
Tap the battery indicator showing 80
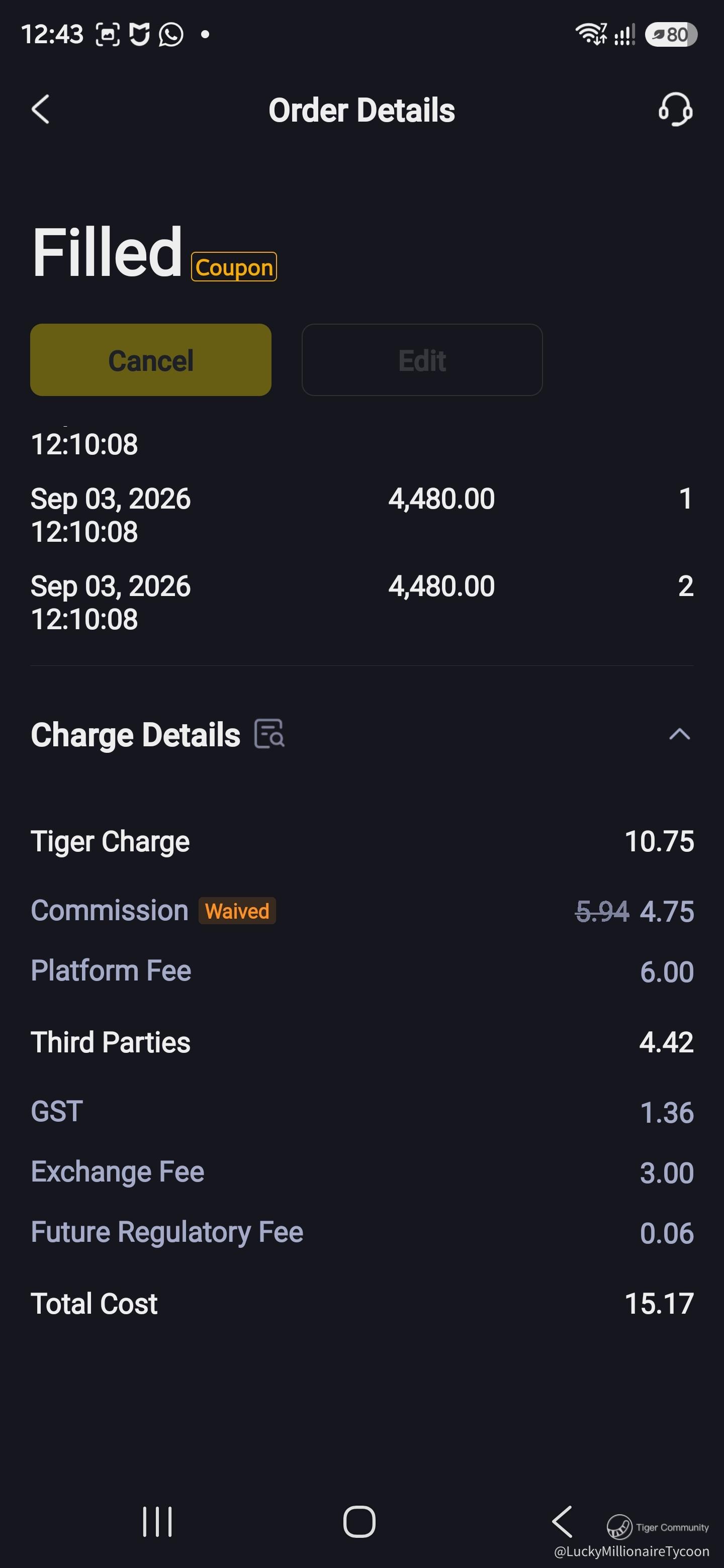tap(671, 35)
